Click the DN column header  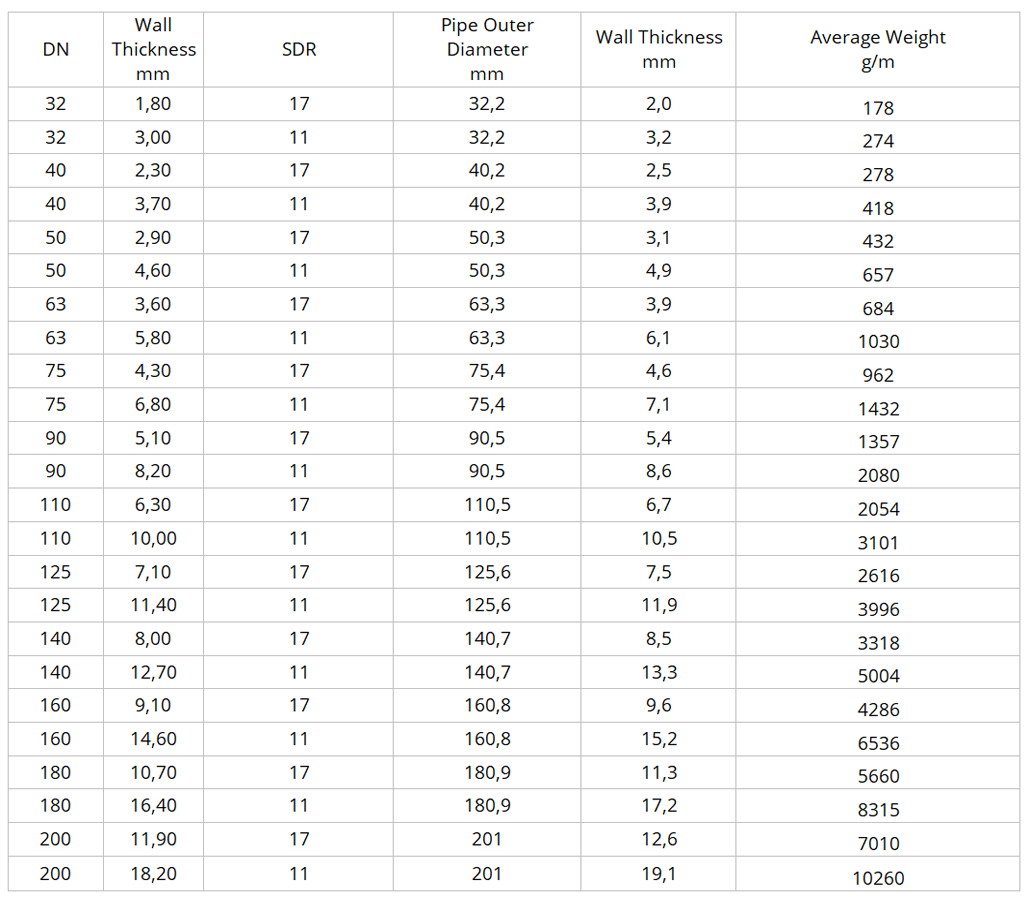click(x=56, y=49)
